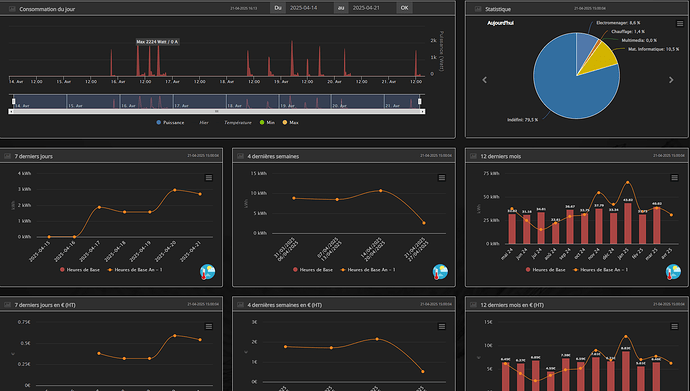Open the 7 derniers jours chart menu
The image size is (690, 391).
(x=209, y=178)
